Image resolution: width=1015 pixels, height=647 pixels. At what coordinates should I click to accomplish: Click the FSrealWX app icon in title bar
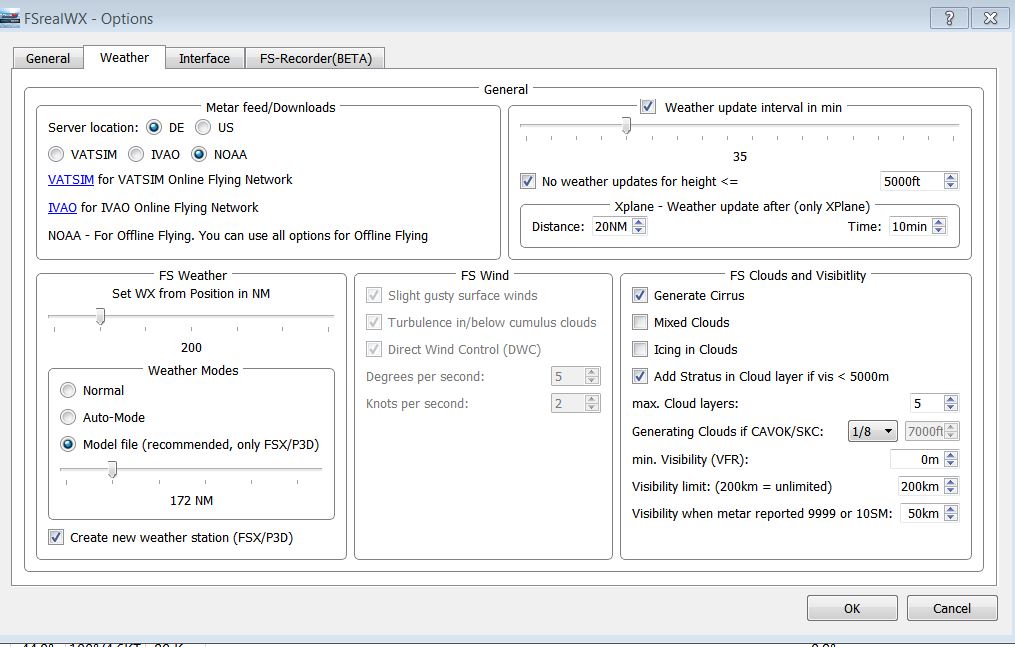[x=10, y=19]
